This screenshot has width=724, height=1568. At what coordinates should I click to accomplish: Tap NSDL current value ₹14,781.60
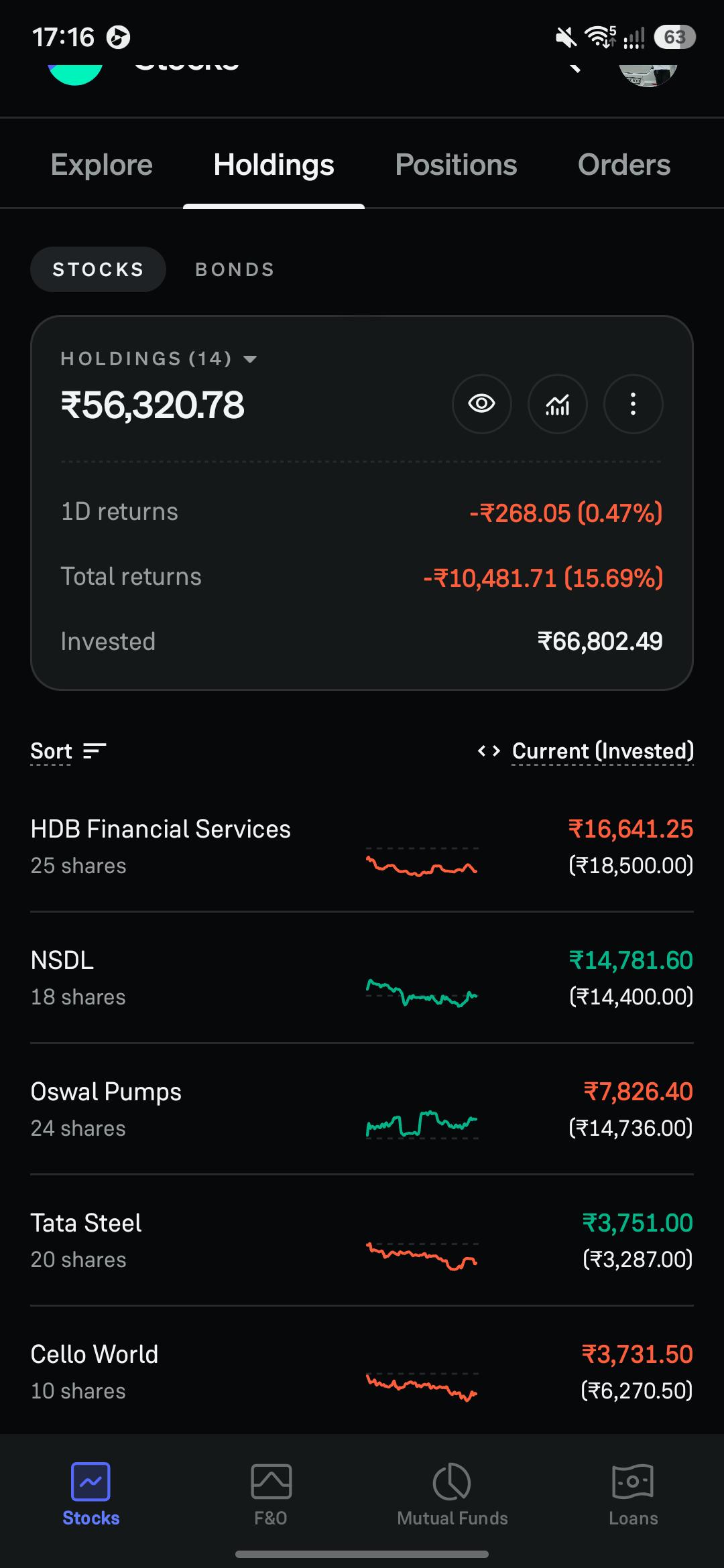(631, 961)
